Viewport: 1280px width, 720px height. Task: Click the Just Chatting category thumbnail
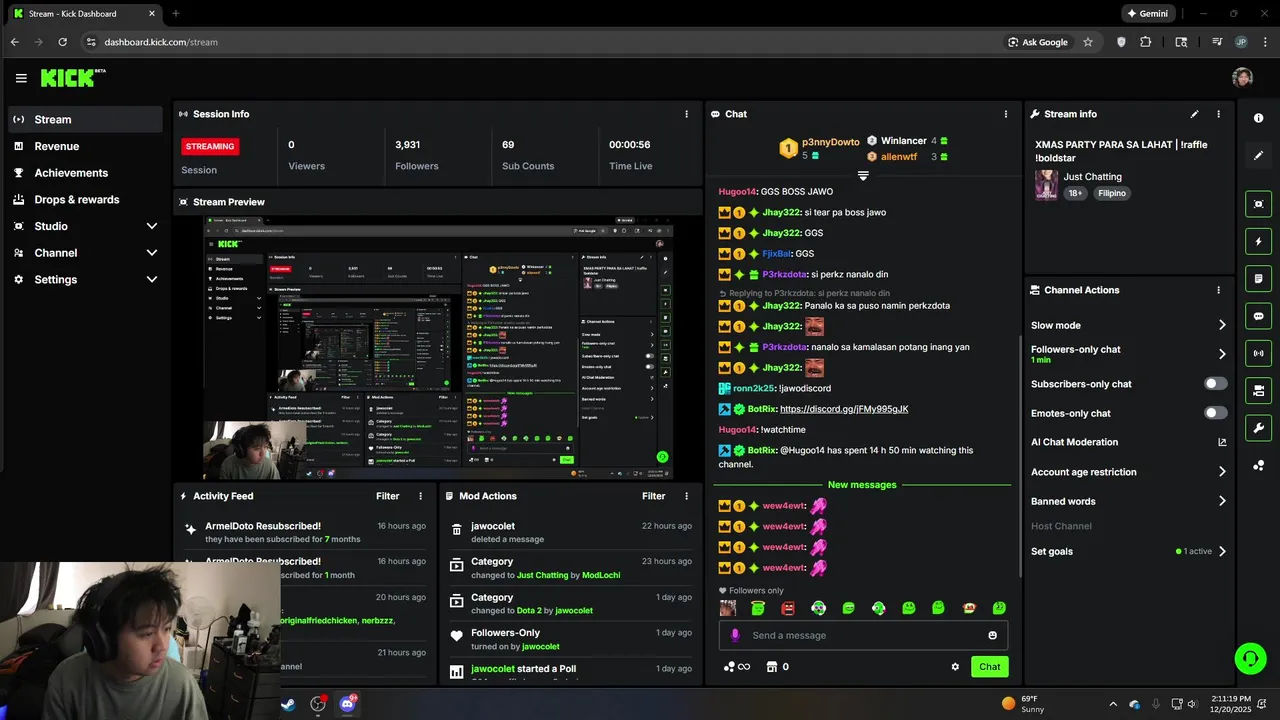pos(1046,185)
